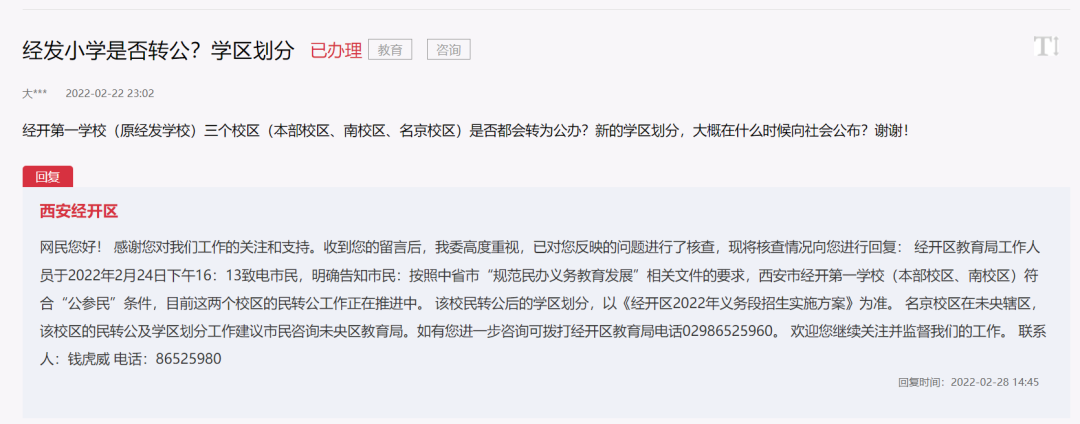Click the 回复时间 label
Screen dimensions: 1080x424
[921, 381]
